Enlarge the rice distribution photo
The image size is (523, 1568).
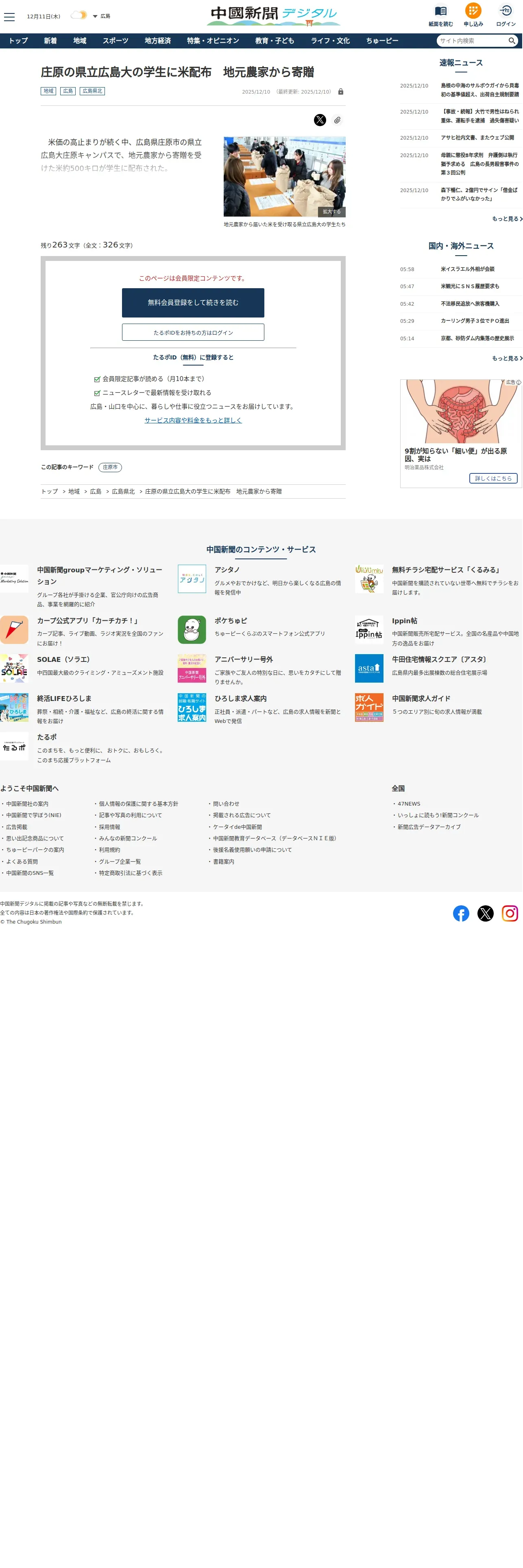(285, 177)
